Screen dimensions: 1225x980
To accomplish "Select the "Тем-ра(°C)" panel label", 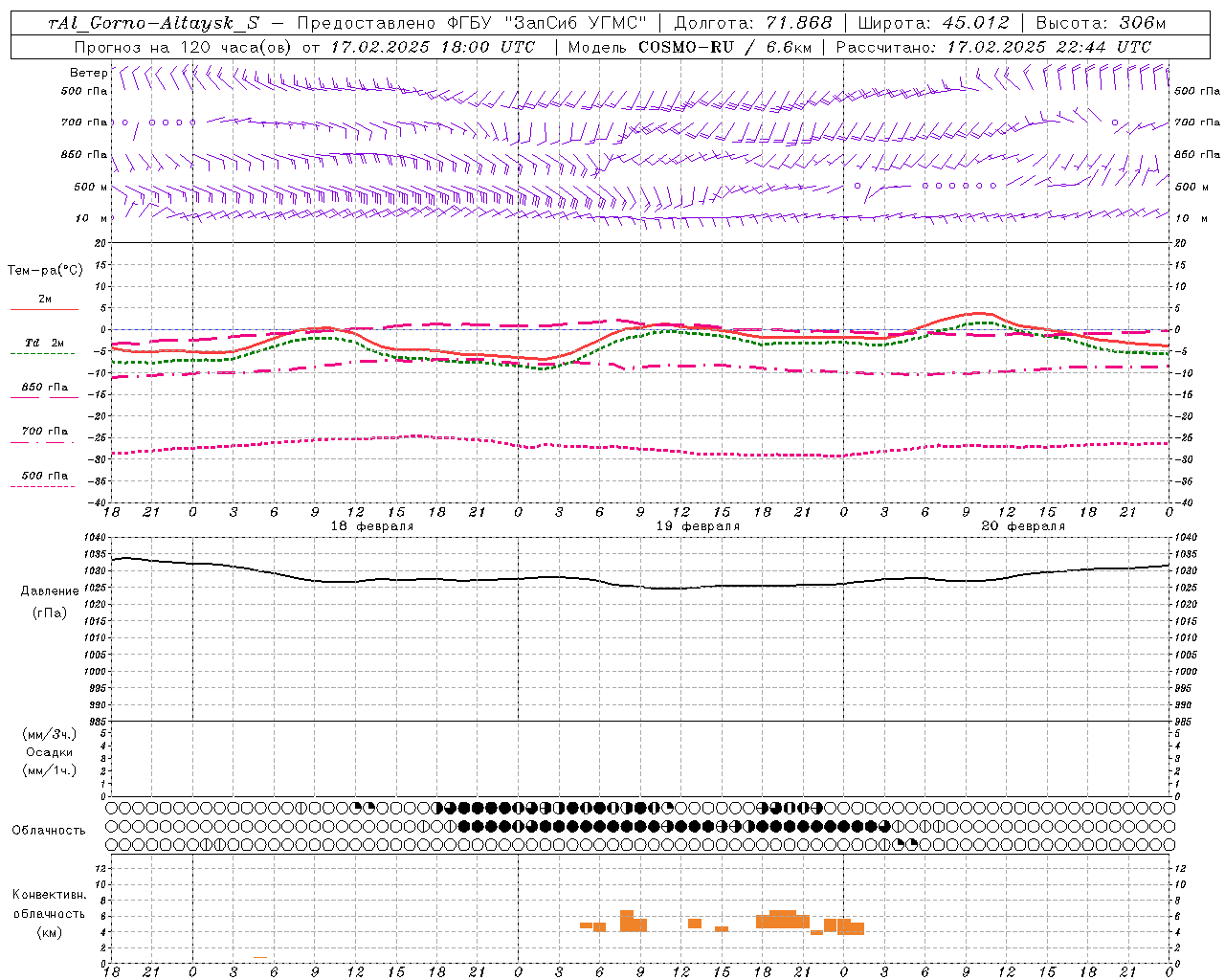I will pos(45,271).
